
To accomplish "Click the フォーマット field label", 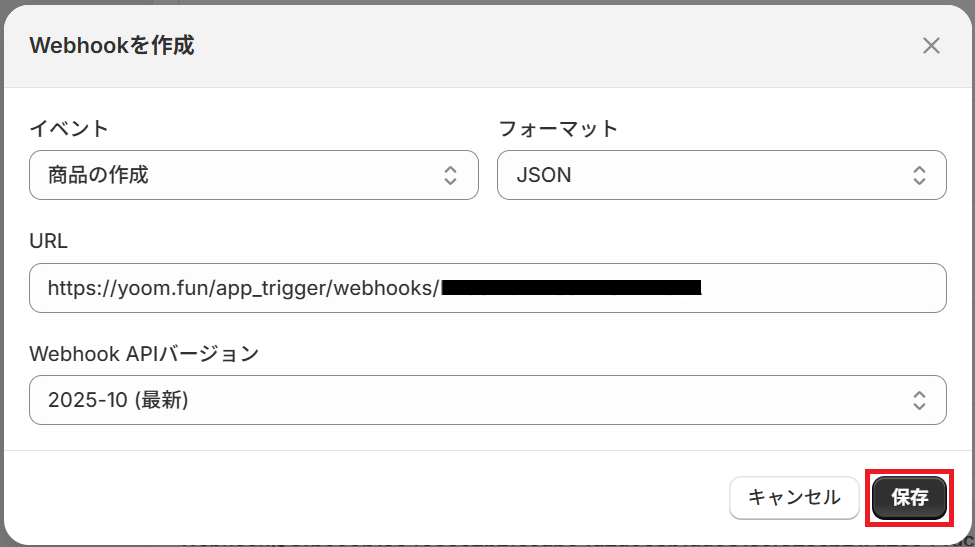I will (558, 128).
